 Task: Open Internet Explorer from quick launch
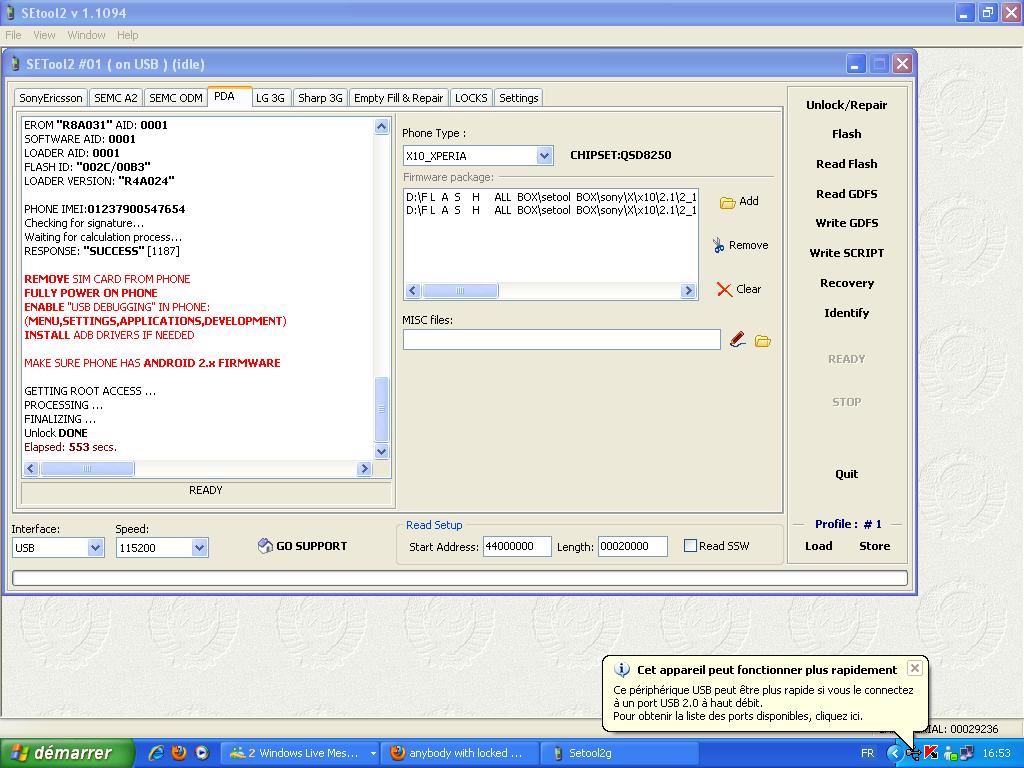(156, 753)
